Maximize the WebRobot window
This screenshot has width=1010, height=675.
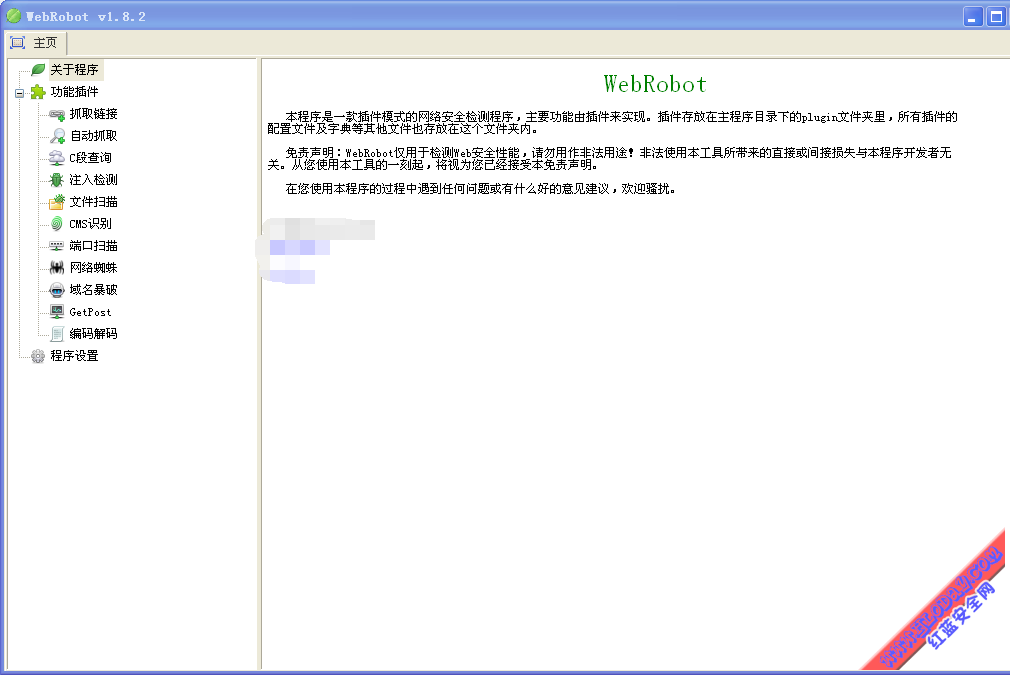996,17
